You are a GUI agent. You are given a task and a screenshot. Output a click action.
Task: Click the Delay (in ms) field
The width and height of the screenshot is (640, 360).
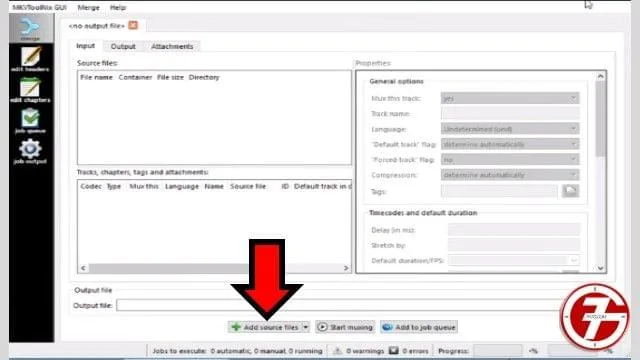click(514, 230)
